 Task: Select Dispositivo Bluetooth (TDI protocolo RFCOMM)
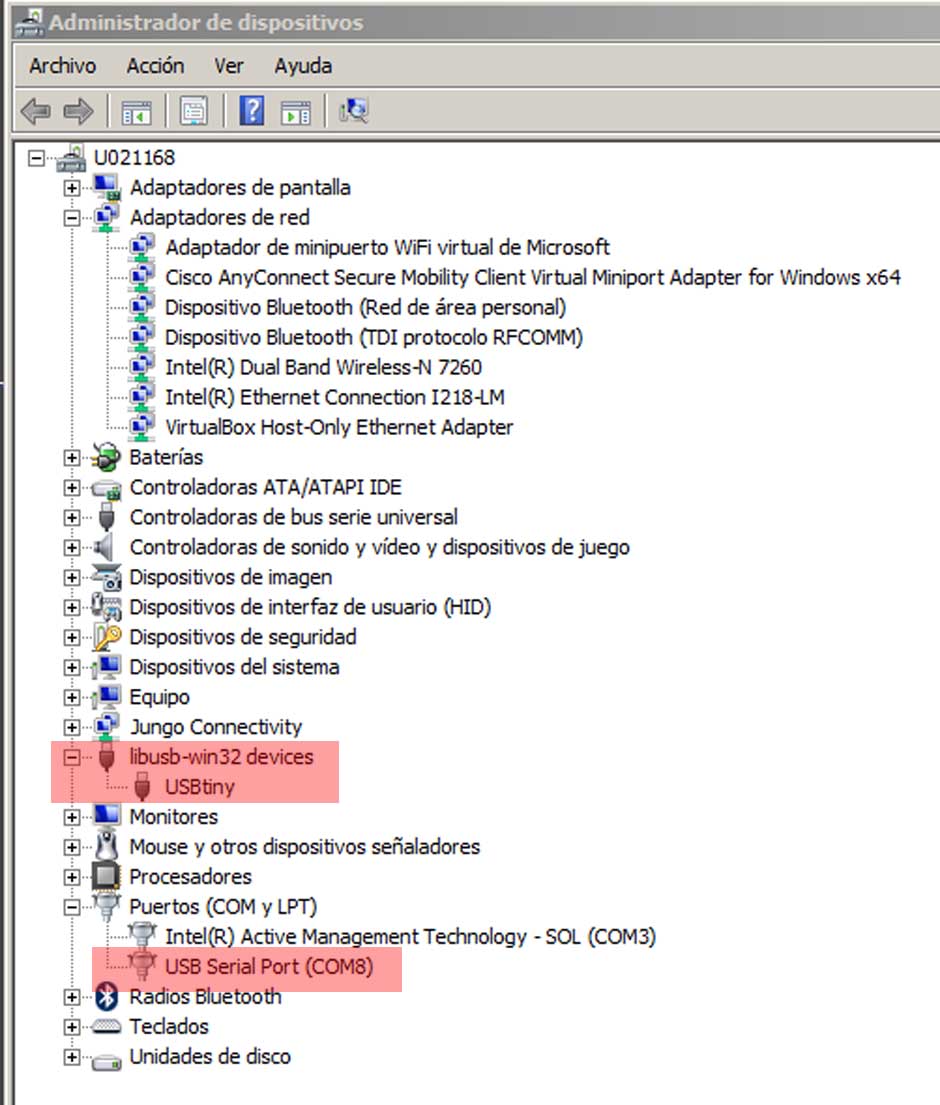point(373,338)
